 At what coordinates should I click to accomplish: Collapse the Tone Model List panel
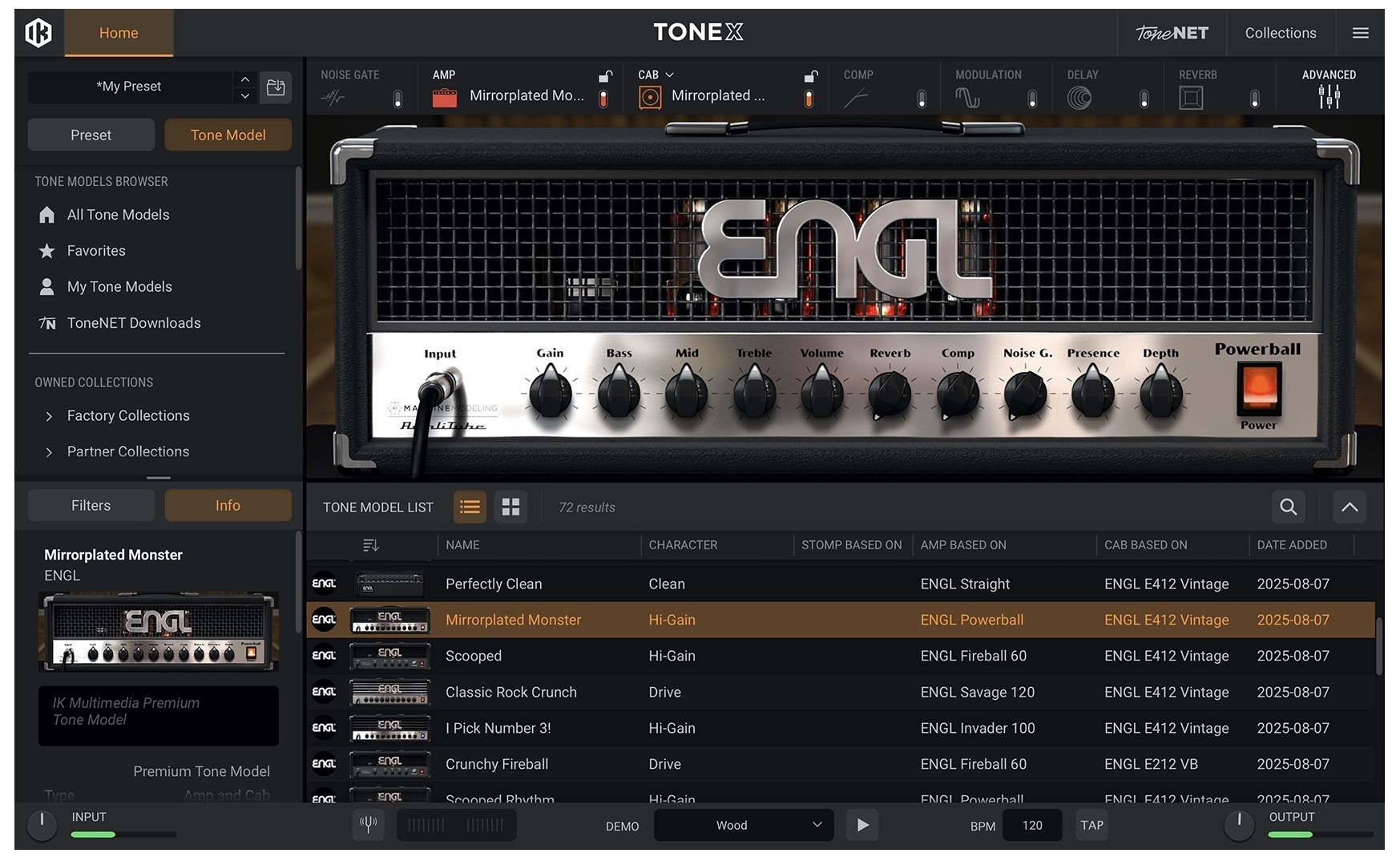(1350, 507)
